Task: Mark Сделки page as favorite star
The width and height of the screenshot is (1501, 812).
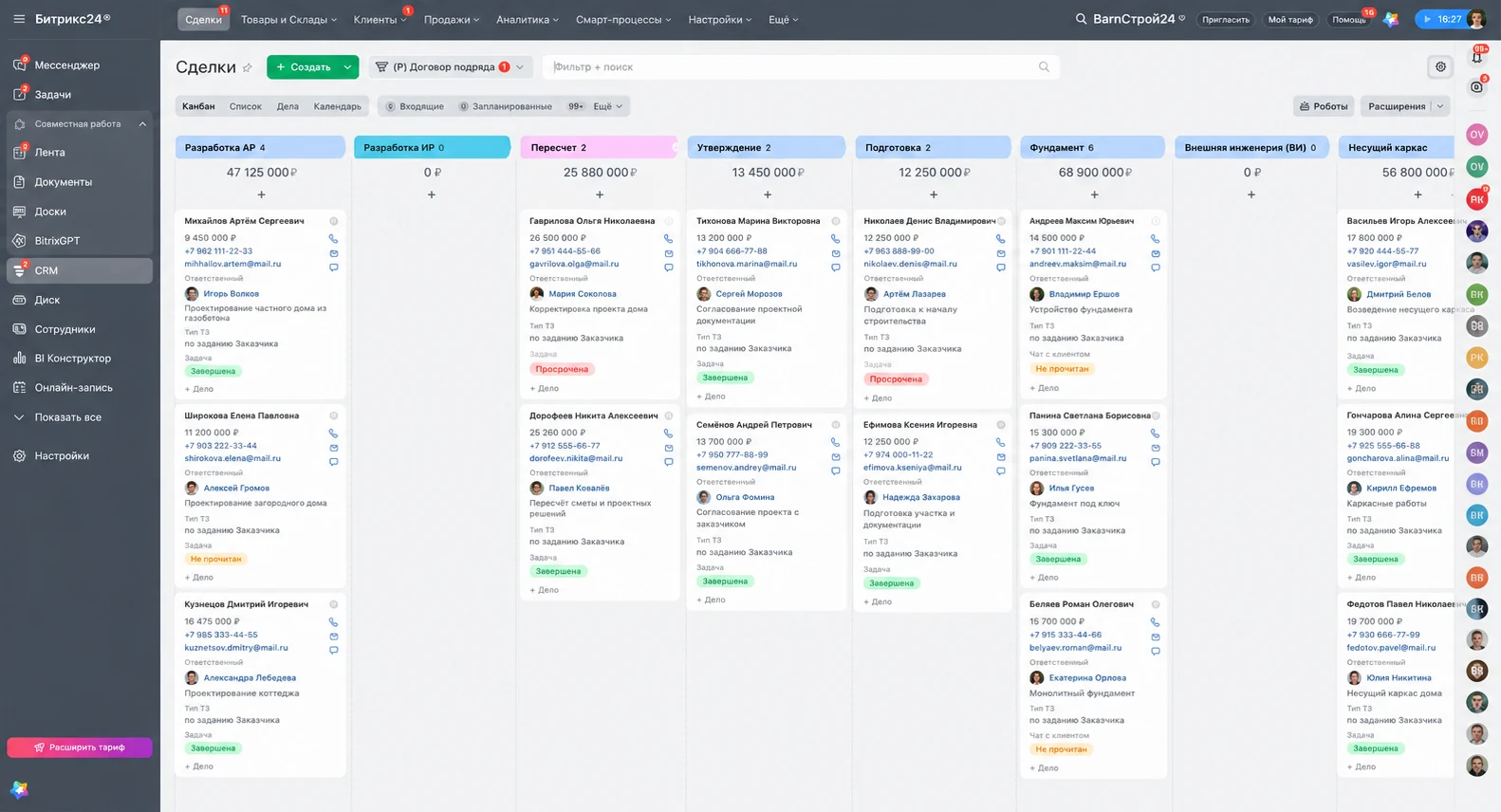Action: point(248,67)
